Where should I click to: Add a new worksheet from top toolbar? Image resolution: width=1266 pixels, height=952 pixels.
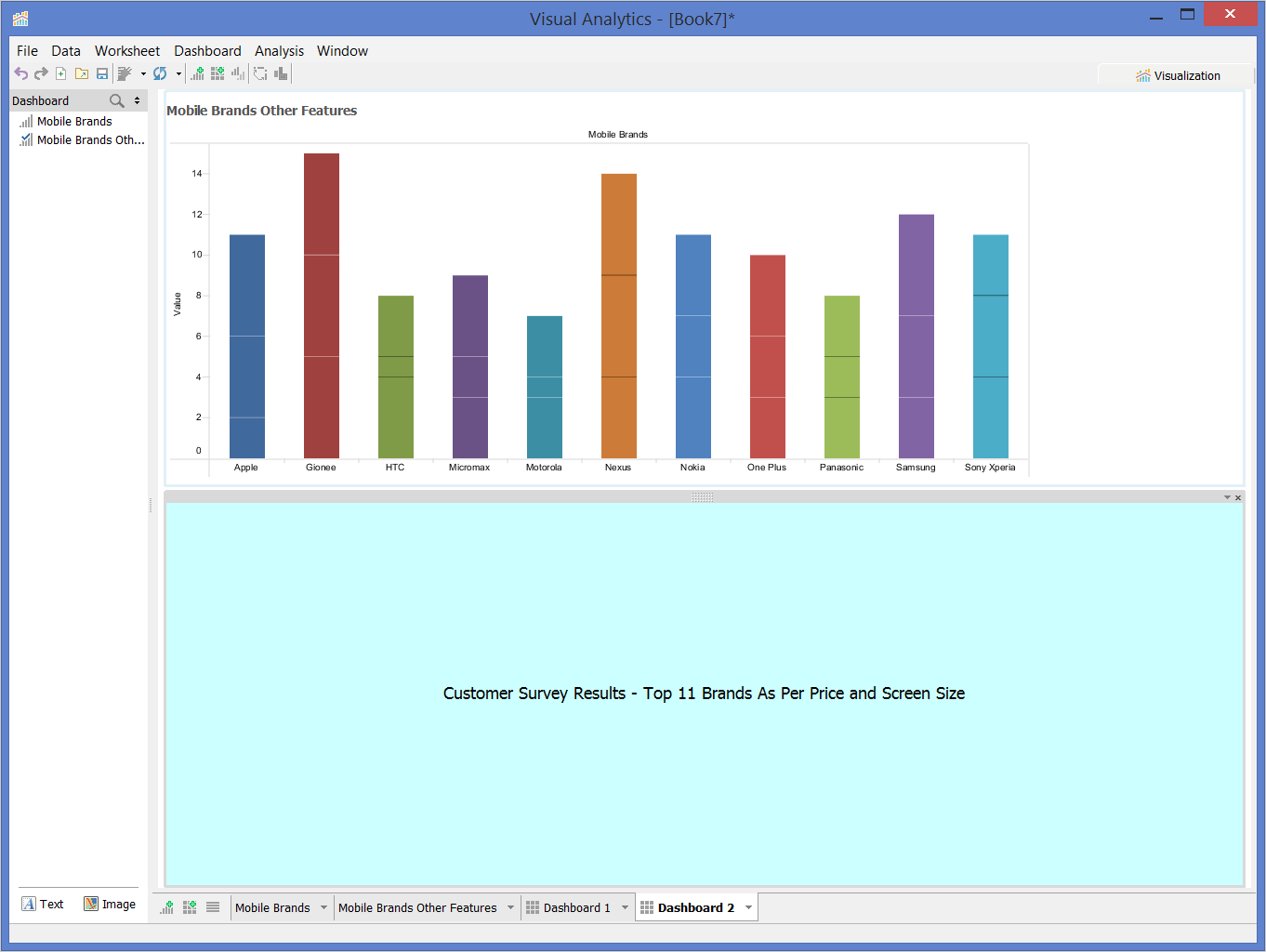coord(197,73)
